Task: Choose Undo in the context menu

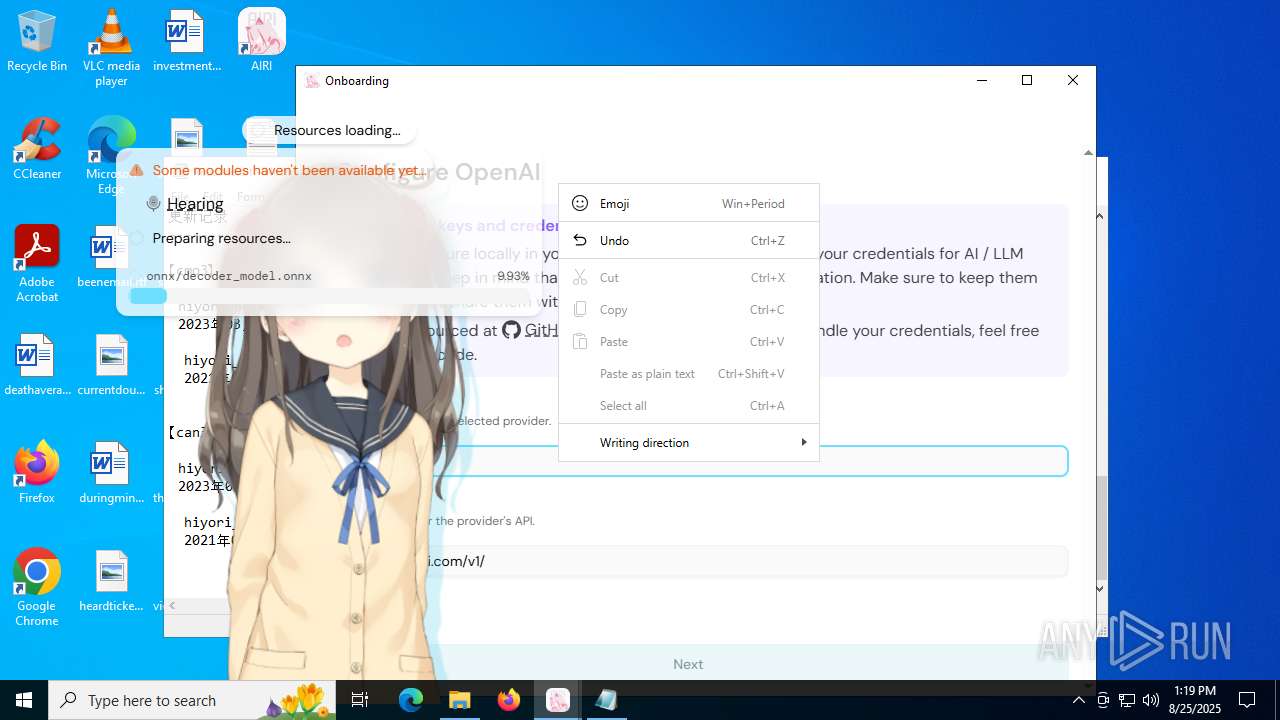Action: (689, 240)
